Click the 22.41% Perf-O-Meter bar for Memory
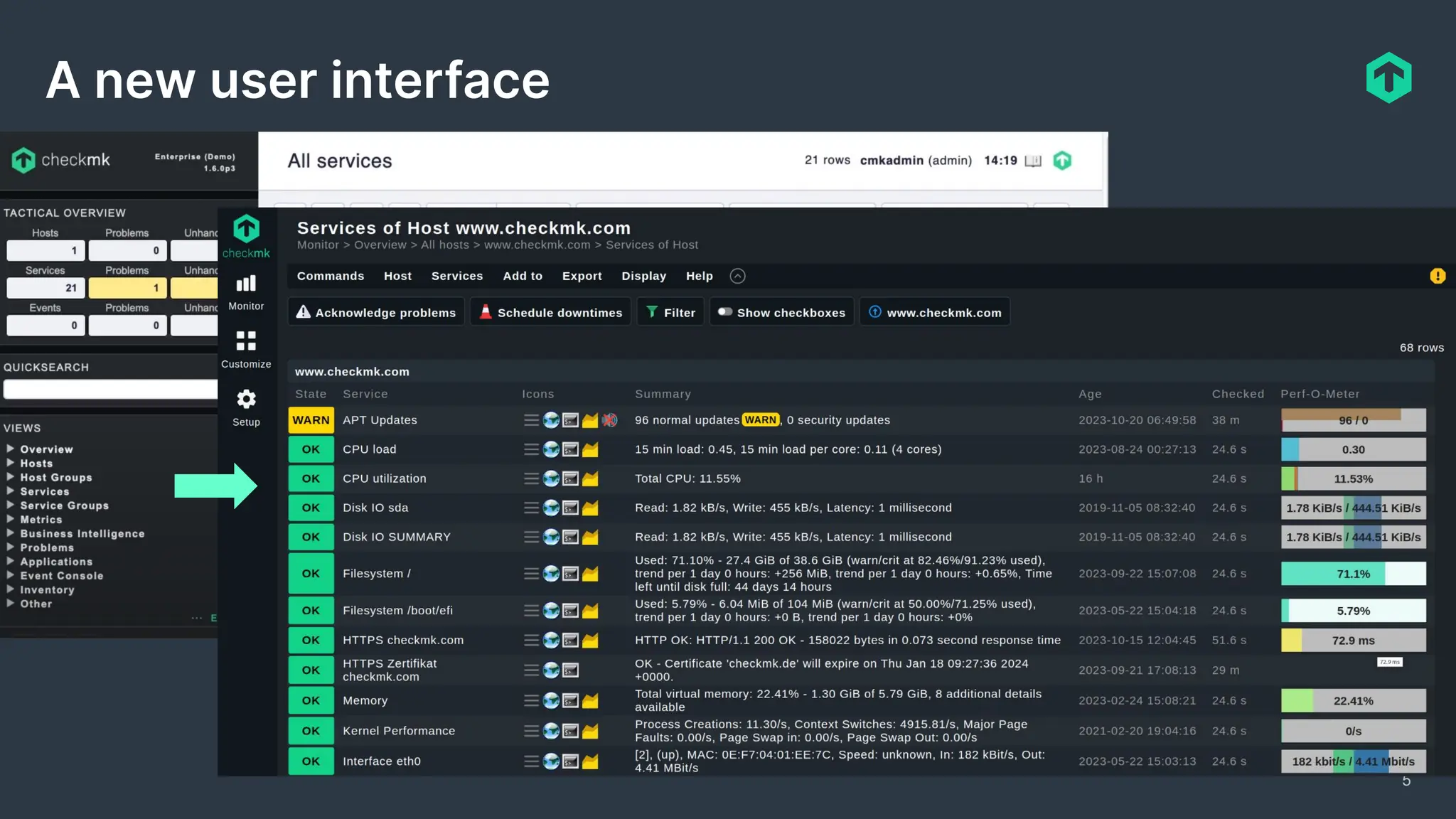 [x=1354, y=701]
